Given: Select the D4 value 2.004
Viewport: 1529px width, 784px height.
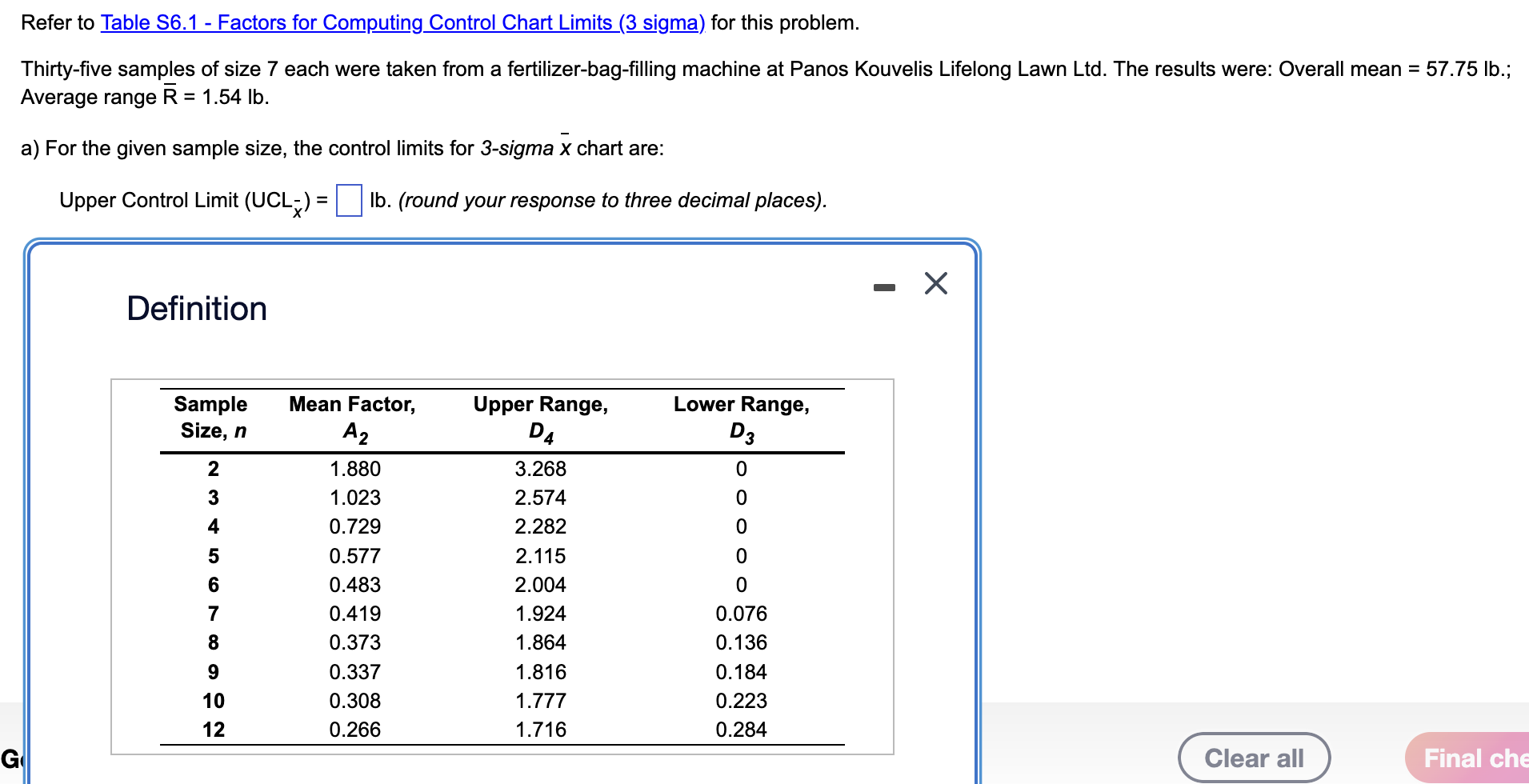Looking at the screenshot, I should tap(541, 585).
